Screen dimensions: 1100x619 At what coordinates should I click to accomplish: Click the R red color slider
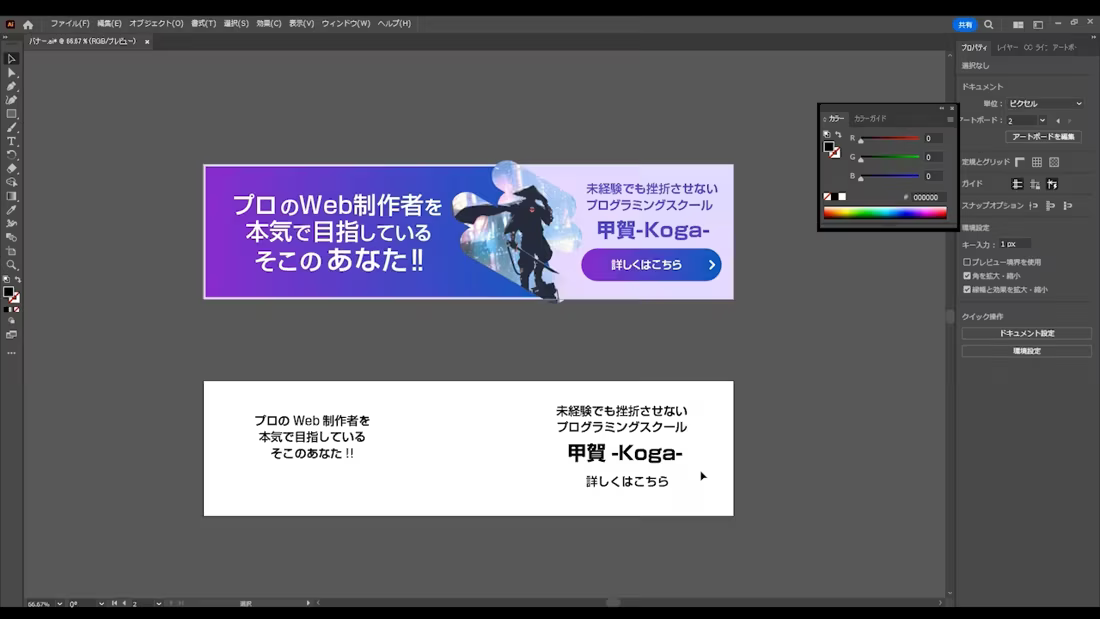[x=890, y=139]
